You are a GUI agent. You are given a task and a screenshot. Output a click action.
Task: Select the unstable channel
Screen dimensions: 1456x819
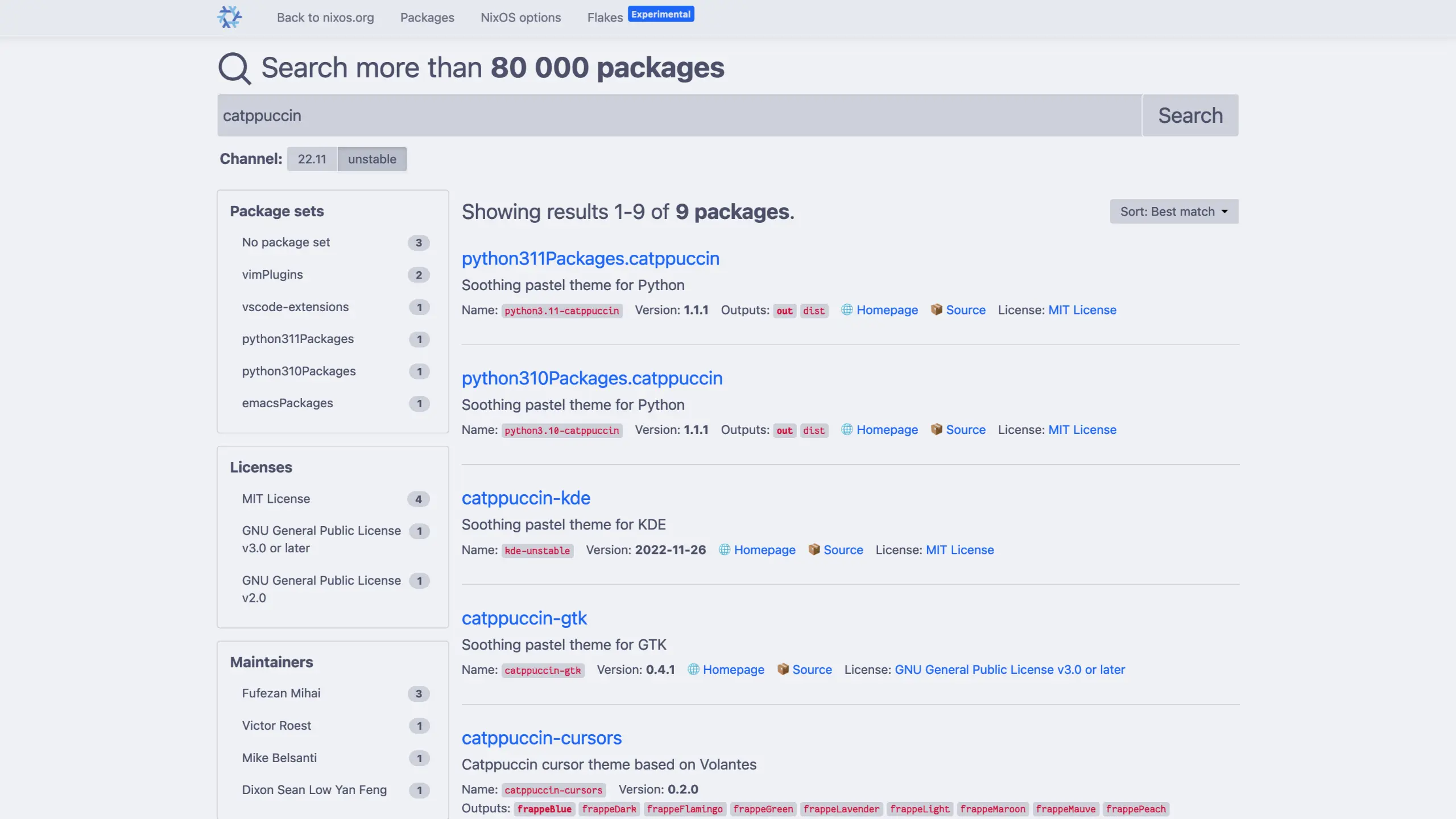point(372,159)
